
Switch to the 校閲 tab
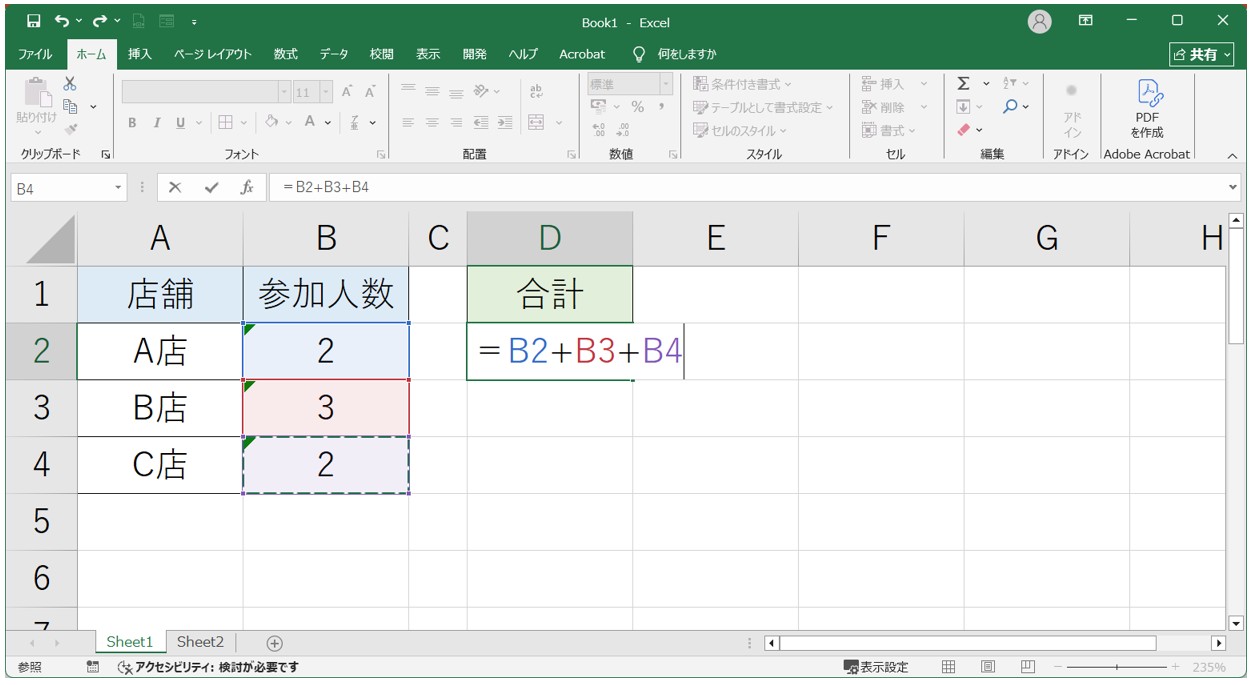pyautogui.click(x=381, y=54)
